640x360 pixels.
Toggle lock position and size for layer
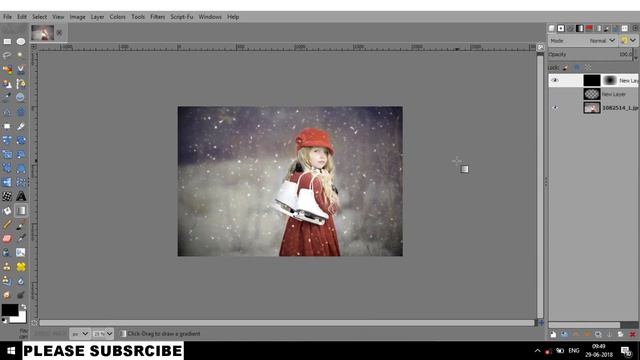[577, 68]
